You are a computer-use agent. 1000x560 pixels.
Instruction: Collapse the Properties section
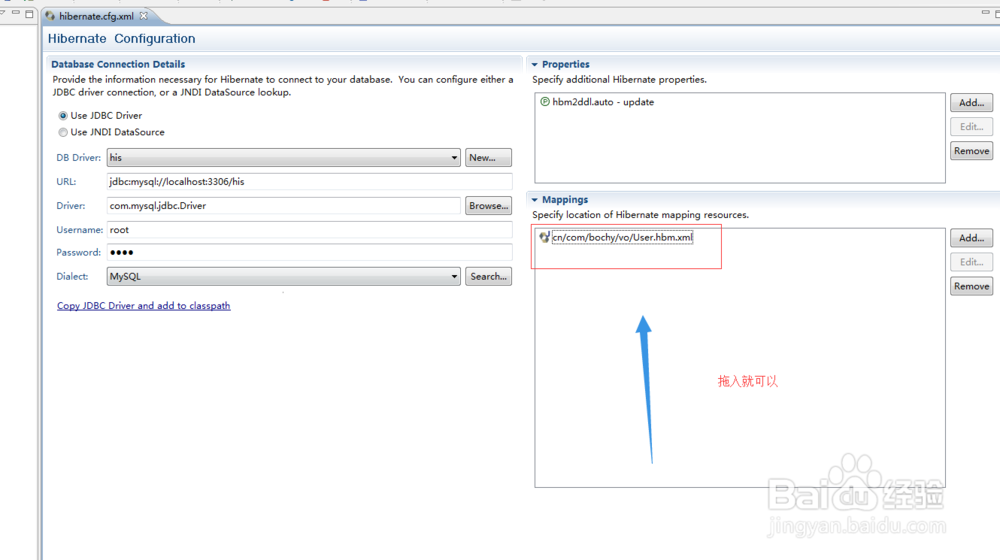pyautogui.click(x=535, y=64)
